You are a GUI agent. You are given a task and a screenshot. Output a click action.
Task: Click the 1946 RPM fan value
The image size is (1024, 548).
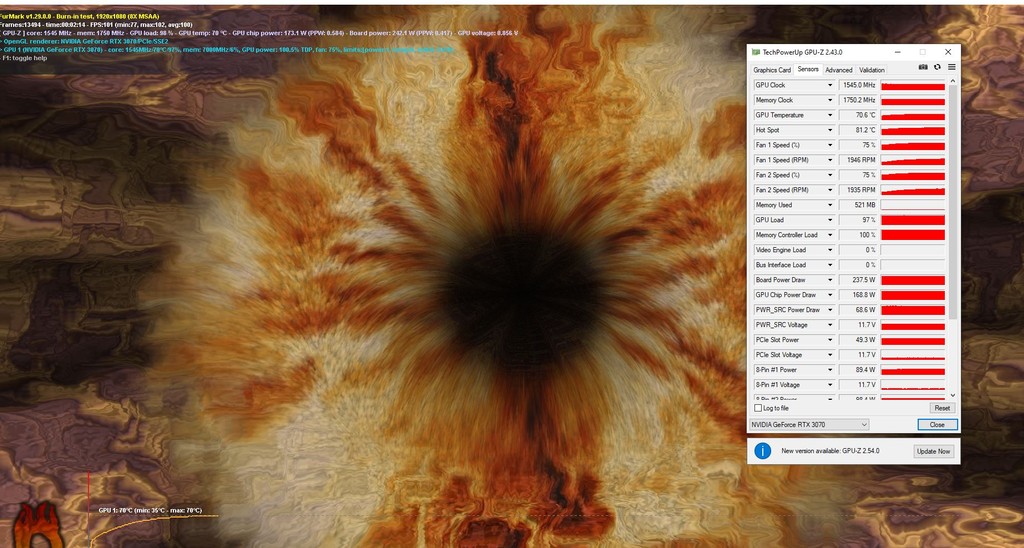tap(858, 161)
